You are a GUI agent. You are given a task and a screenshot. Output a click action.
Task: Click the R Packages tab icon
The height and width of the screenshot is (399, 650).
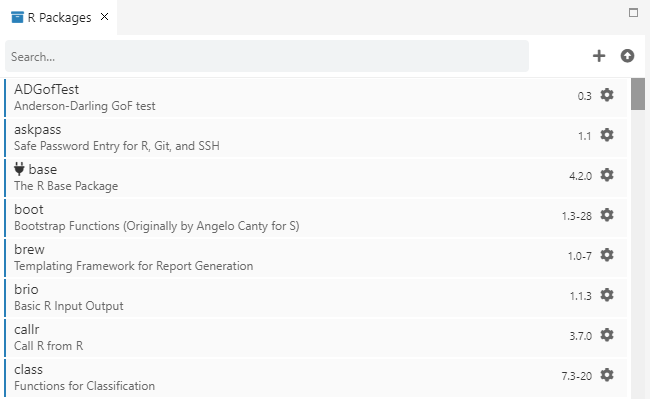tap(17, 17)
